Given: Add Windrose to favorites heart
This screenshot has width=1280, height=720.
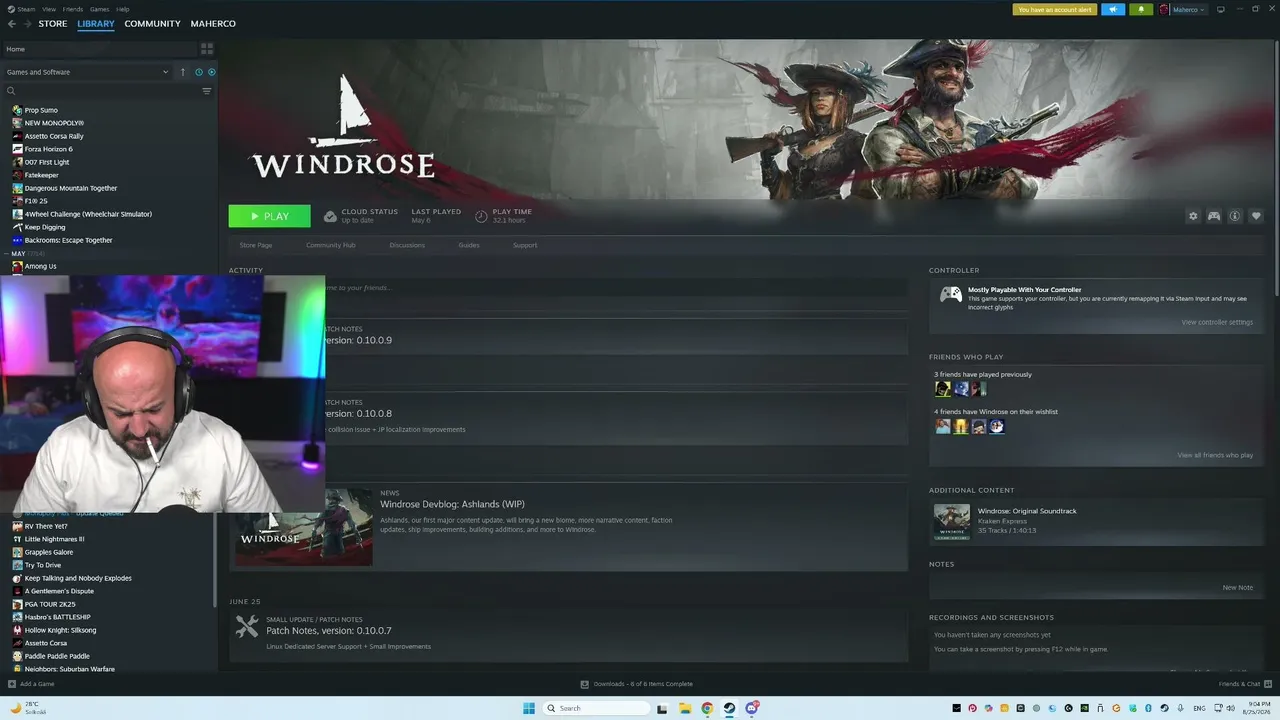Looking at the screenshot, I should click(x=1256, y=216).
